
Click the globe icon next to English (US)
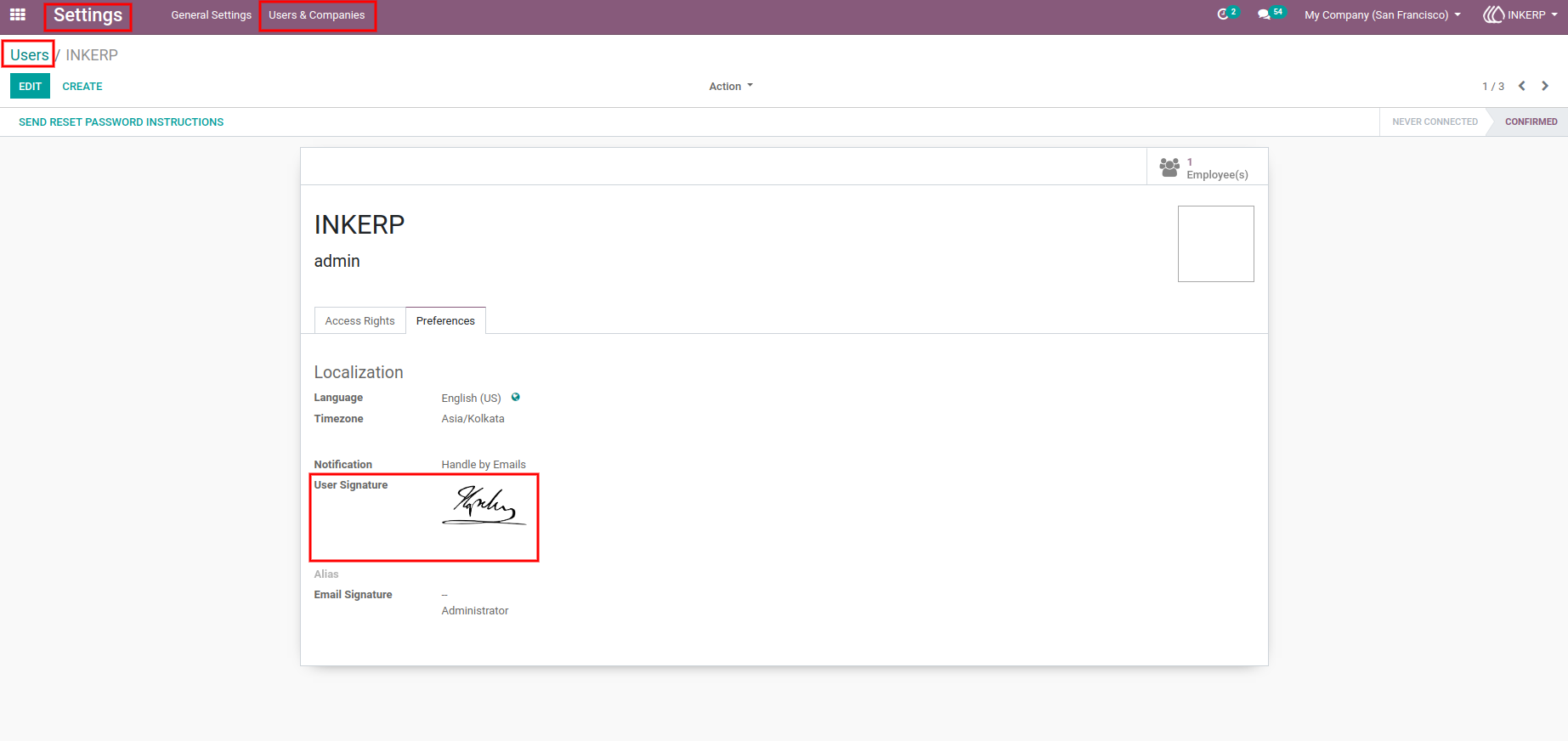pos(515,397)
